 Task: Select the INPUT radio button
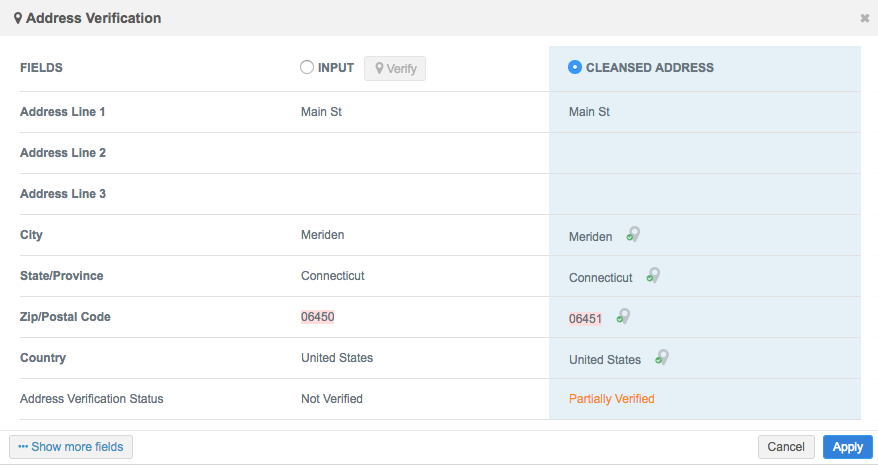tap(307, 68)
